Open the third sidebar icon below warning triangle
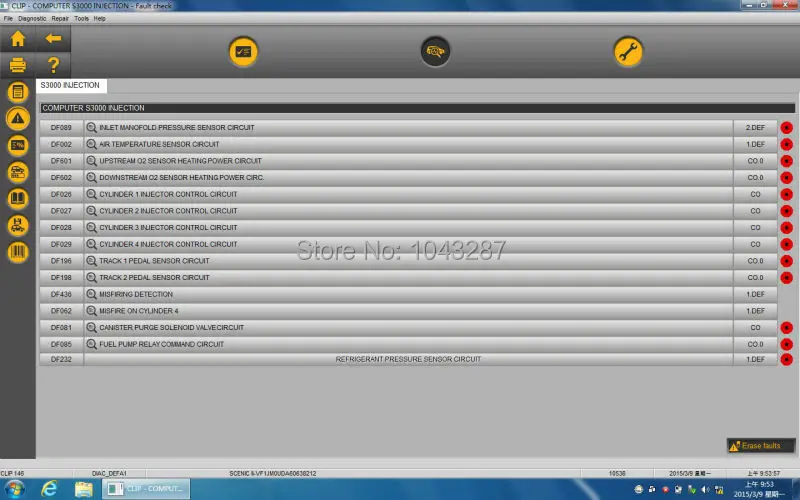The height and width of the screenshot is (500, 800). 18,145
